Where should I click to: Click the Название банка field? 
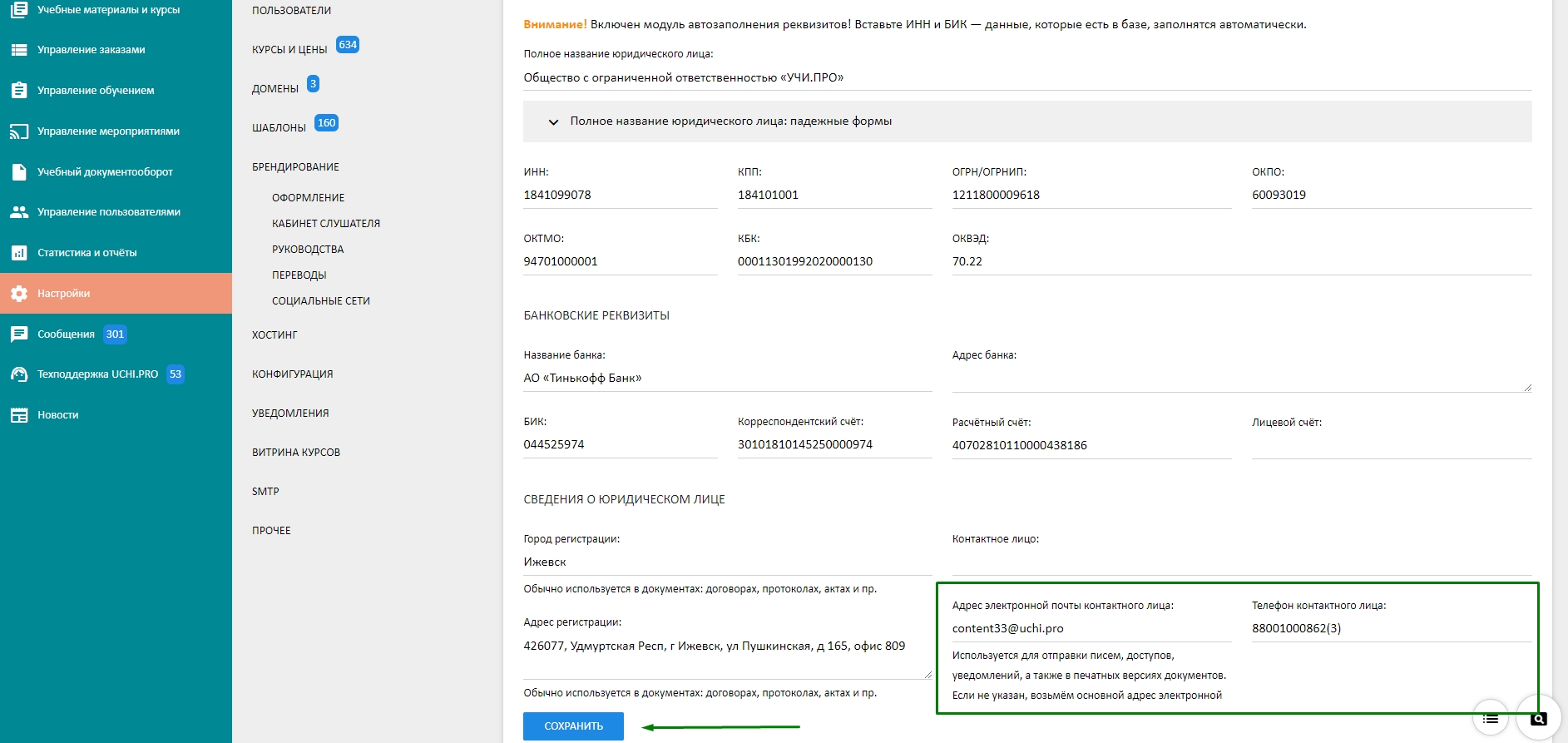coord(727,379)
